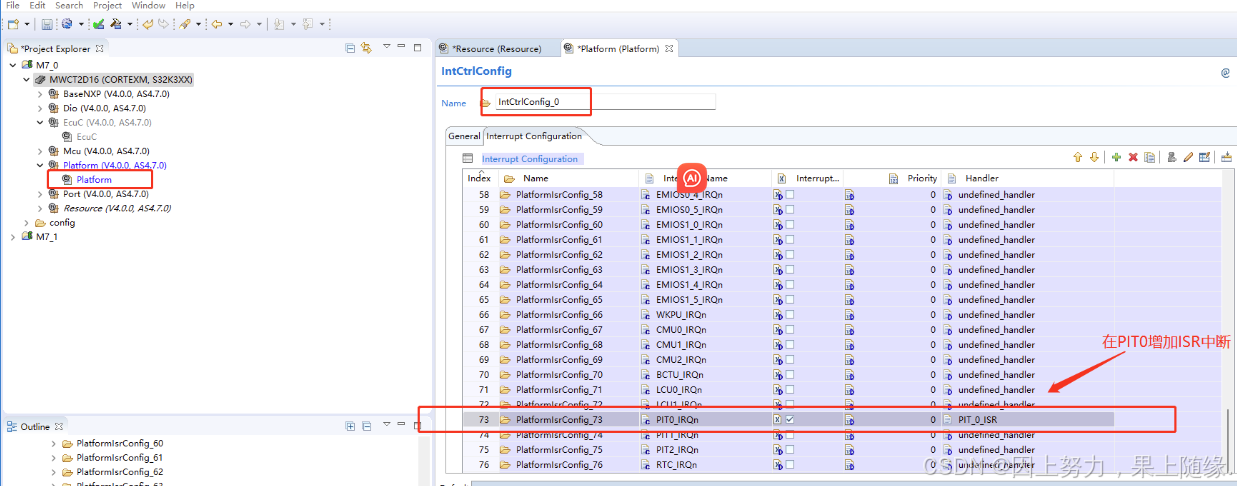Screen dimensions: 1237x486
Task: Click the forward navigation arrow in the toolbar
Action: click(246, 23)
